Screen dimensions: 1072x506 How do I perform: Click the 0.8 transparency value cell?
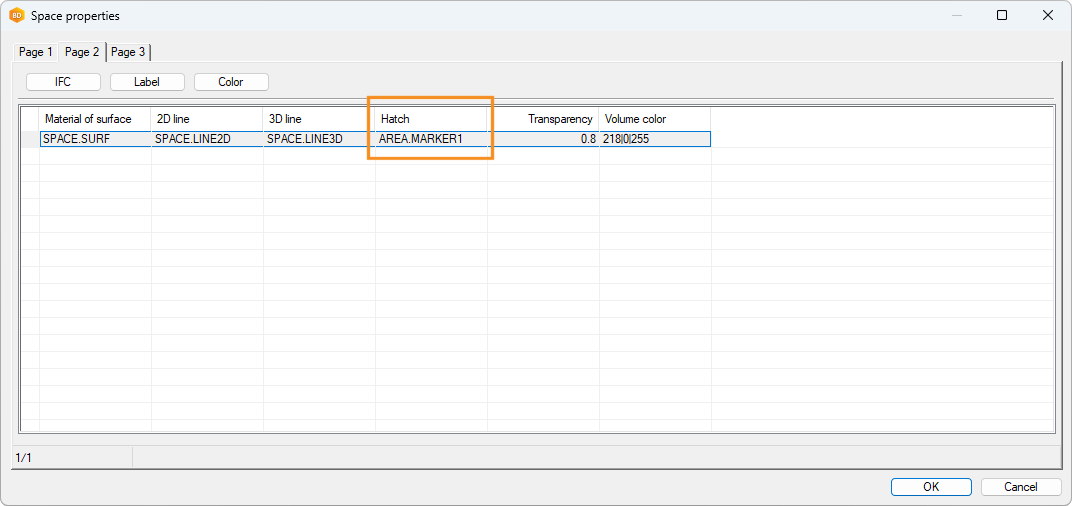click(x=543, y=139)
